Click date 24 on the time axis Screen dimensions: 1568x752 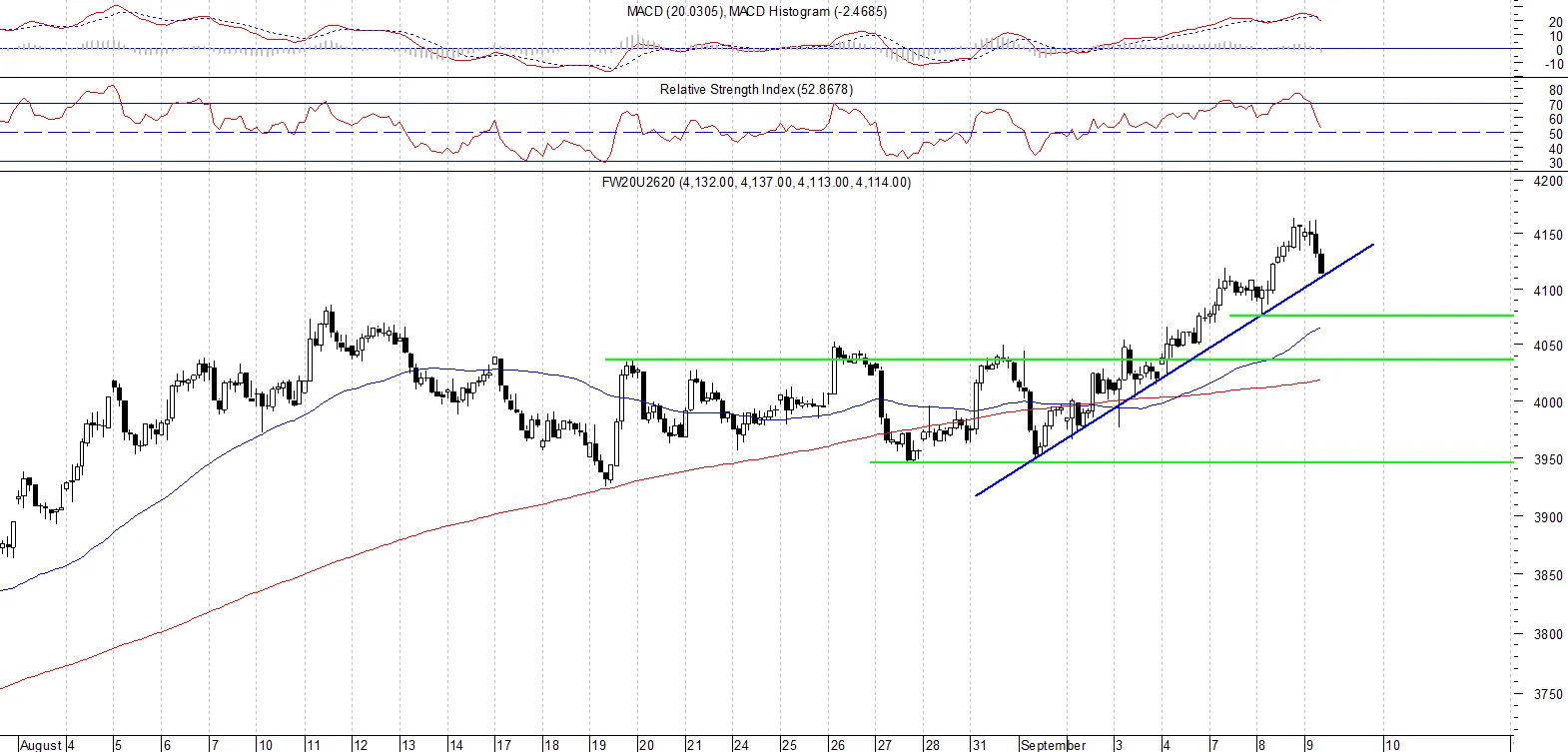click(x=741, y=745)
